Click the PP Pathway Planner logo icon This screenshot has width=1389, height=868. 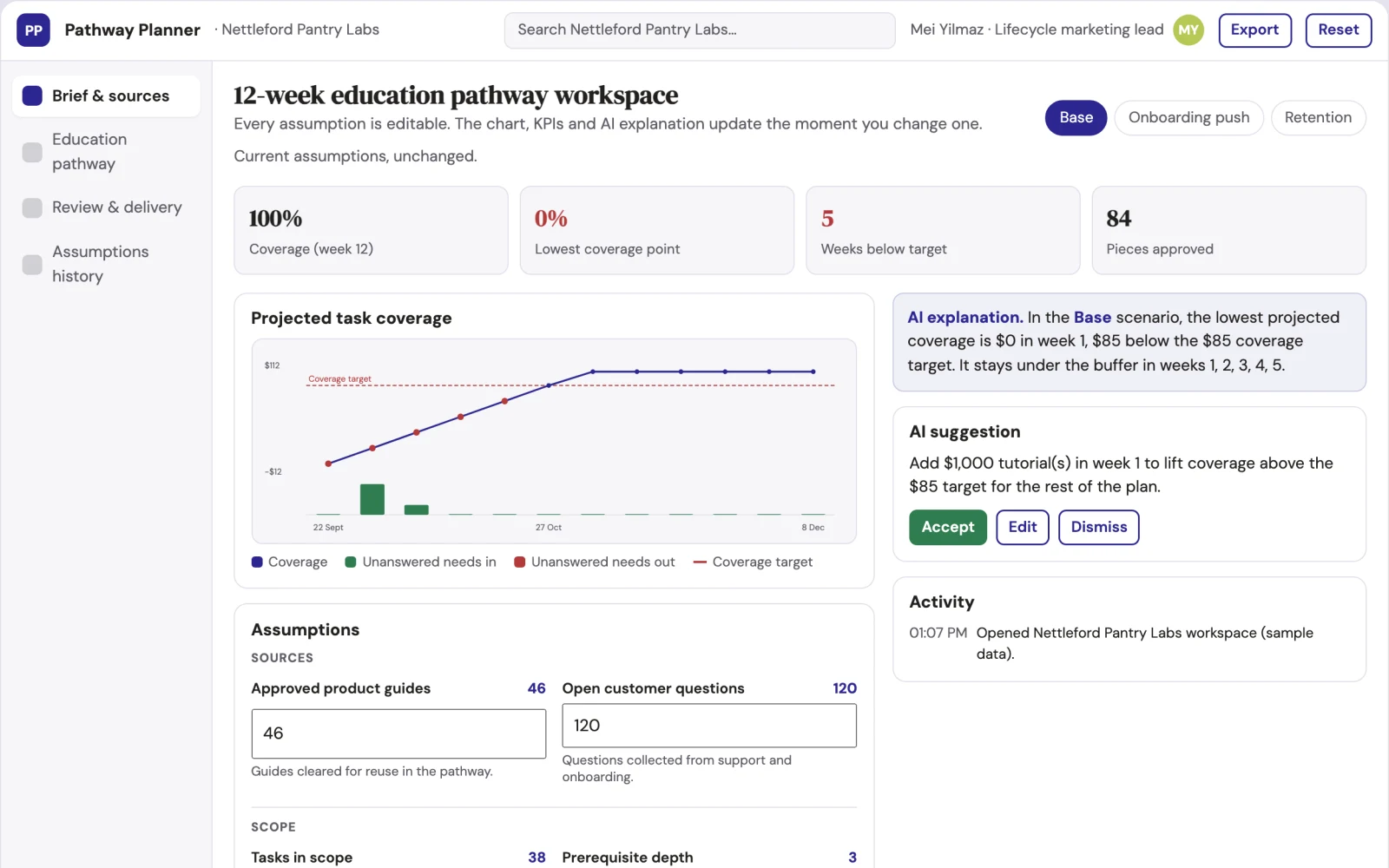click(x=33, y=30)
